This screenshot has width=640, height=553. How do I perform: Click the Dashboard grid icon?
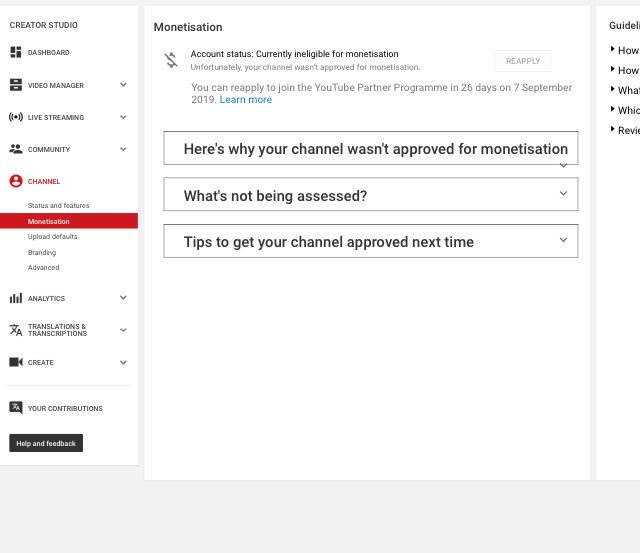point(16,52)
